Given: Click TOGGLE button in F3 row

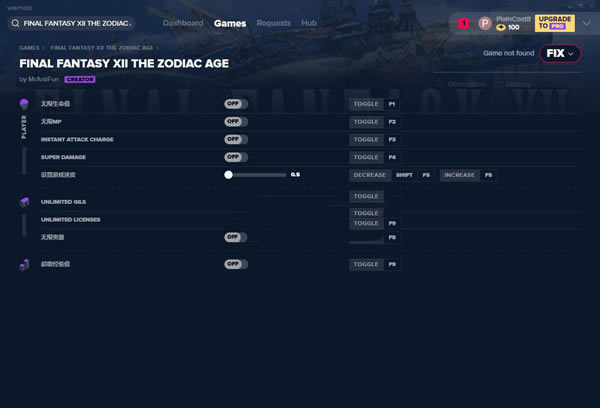Looking at the screenshot, I should pos(366,139).
